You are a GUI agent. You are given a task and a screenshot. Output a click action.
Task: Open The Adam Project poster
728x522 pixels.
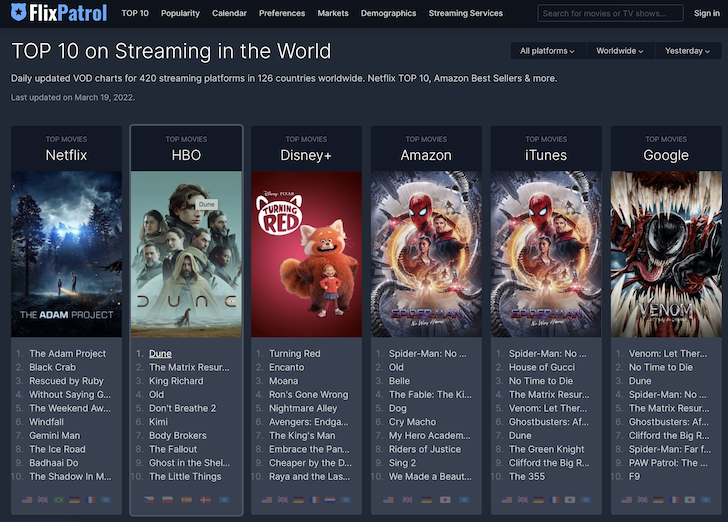[66, 254]
